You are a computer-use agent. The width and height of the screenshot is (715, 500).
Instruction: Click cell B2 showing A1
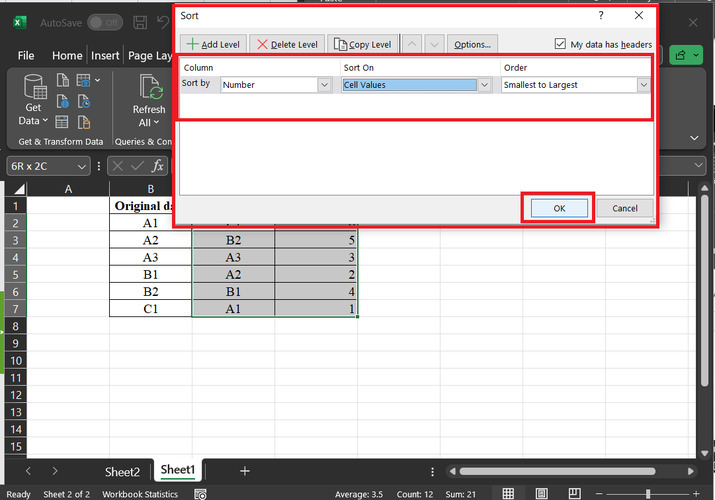[x=150, y=223]
